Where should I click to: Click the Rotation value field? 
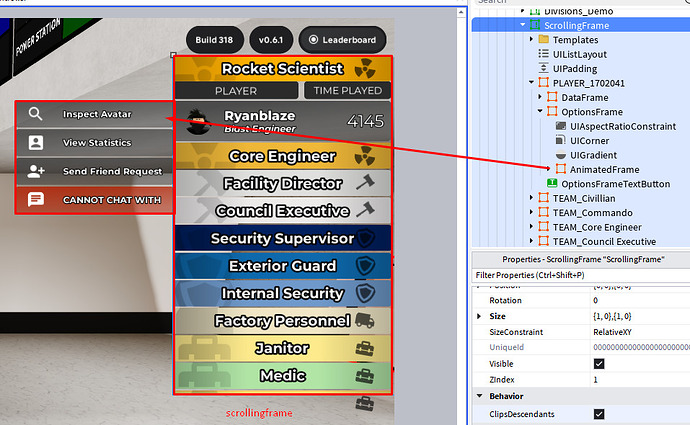click(640, 300)
